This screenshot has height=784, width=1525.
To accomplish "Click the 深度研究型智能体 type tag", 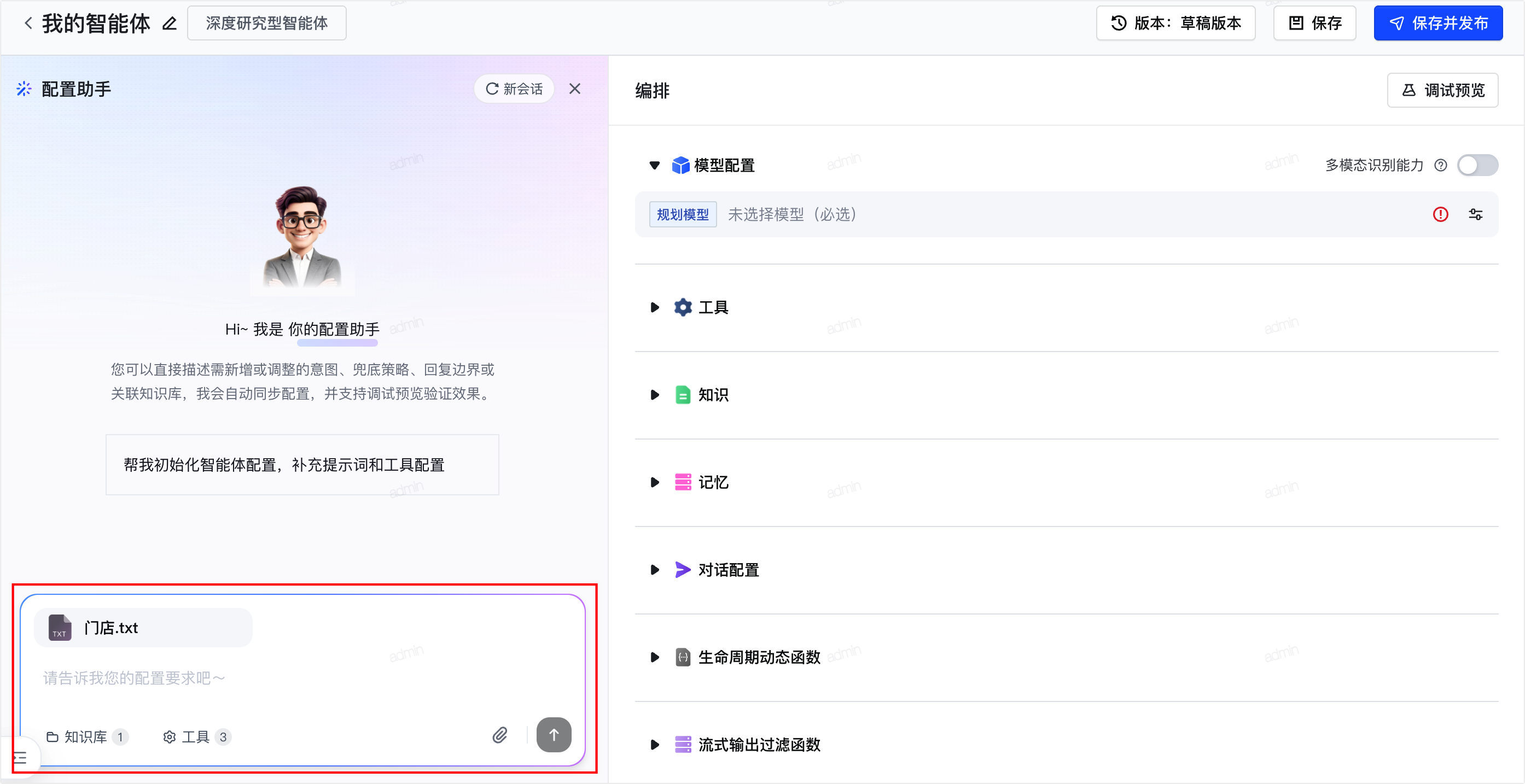I will click(266, 23).
